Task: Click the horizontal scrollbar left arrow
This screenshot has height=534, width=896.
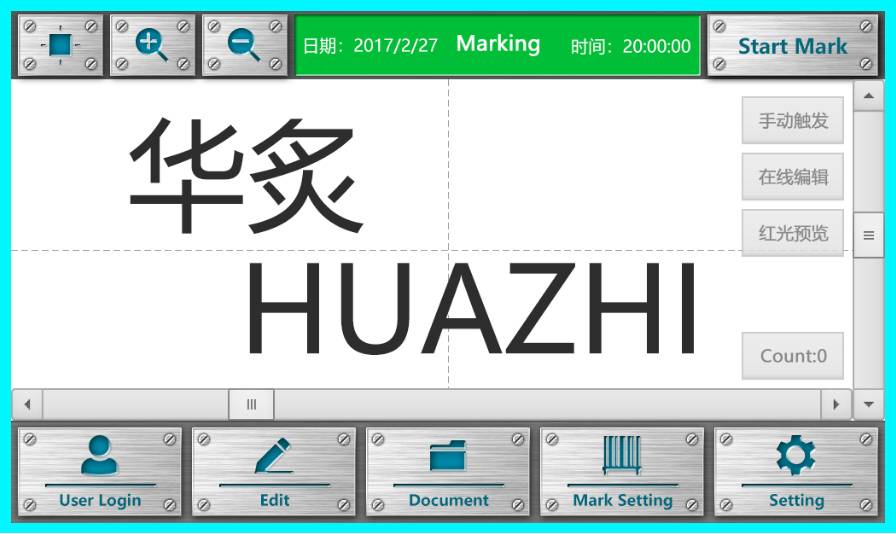Action: point(27,404)
